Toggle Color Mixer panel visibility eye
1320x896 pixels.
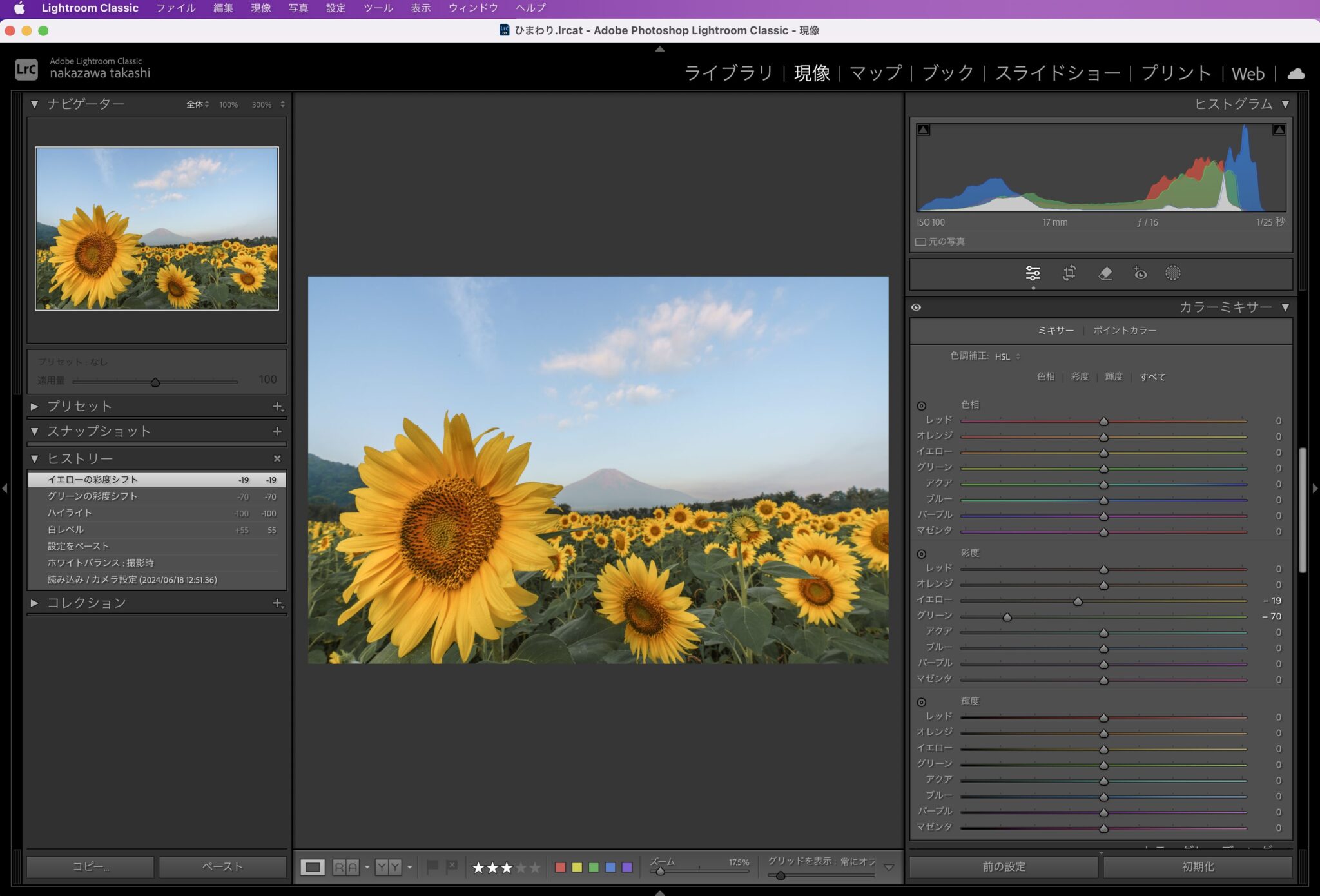click(916, 307)
